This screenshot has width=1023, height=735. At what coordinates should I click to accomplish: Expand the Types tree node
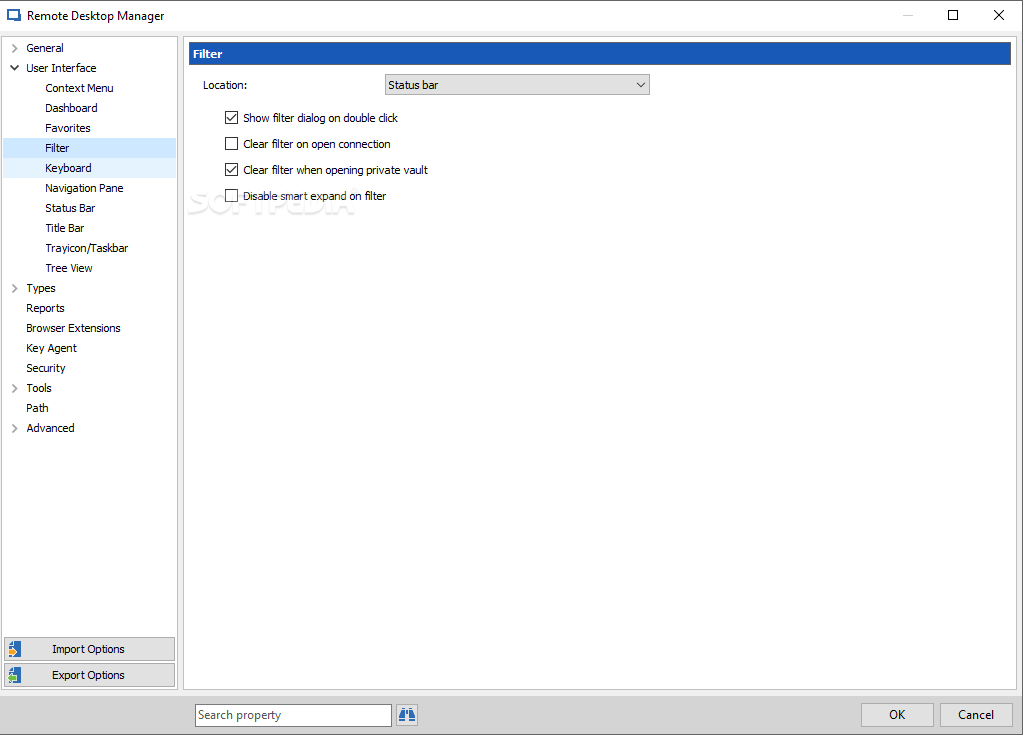(14, 288)
